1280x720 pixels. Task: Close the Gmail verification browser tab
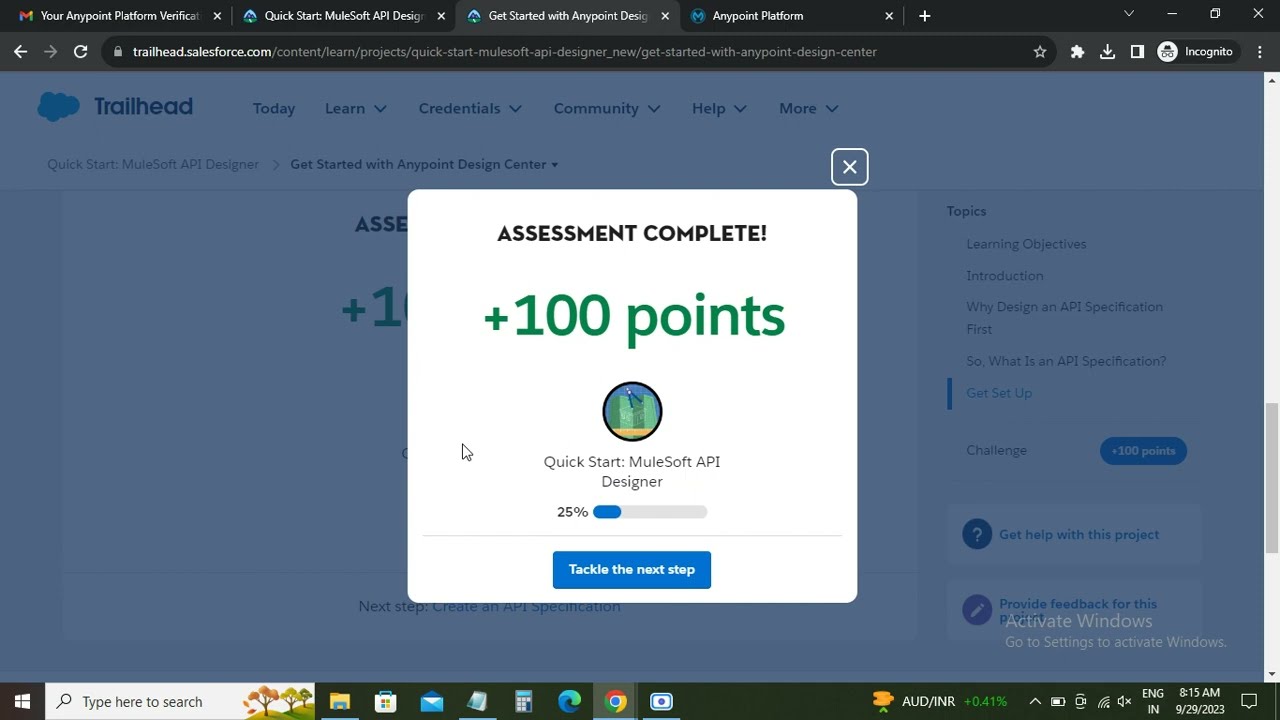tap(217, 16)
